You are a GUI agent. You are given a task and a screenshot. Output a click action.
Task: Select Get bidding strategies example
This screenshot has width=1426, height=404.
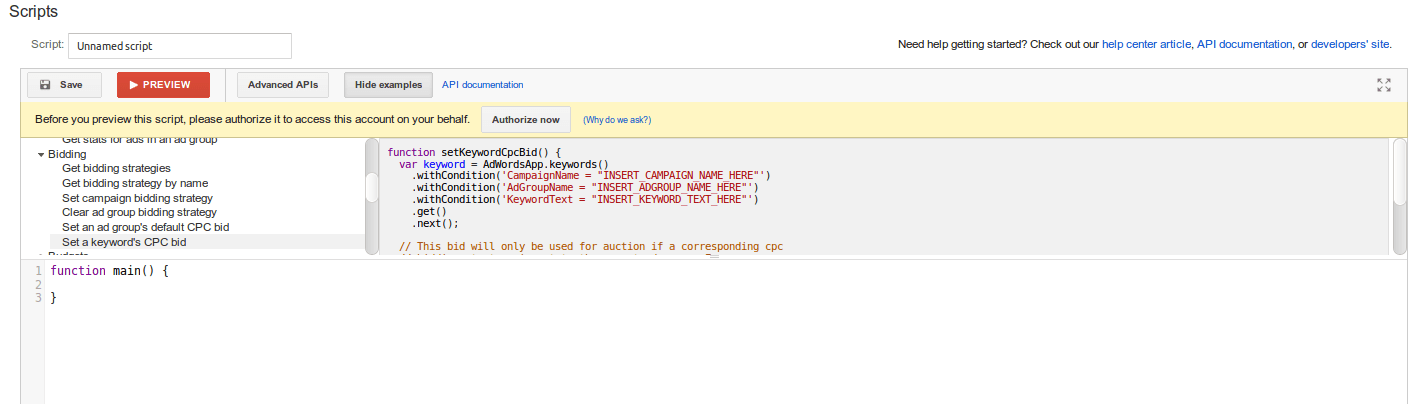[116, 169]
